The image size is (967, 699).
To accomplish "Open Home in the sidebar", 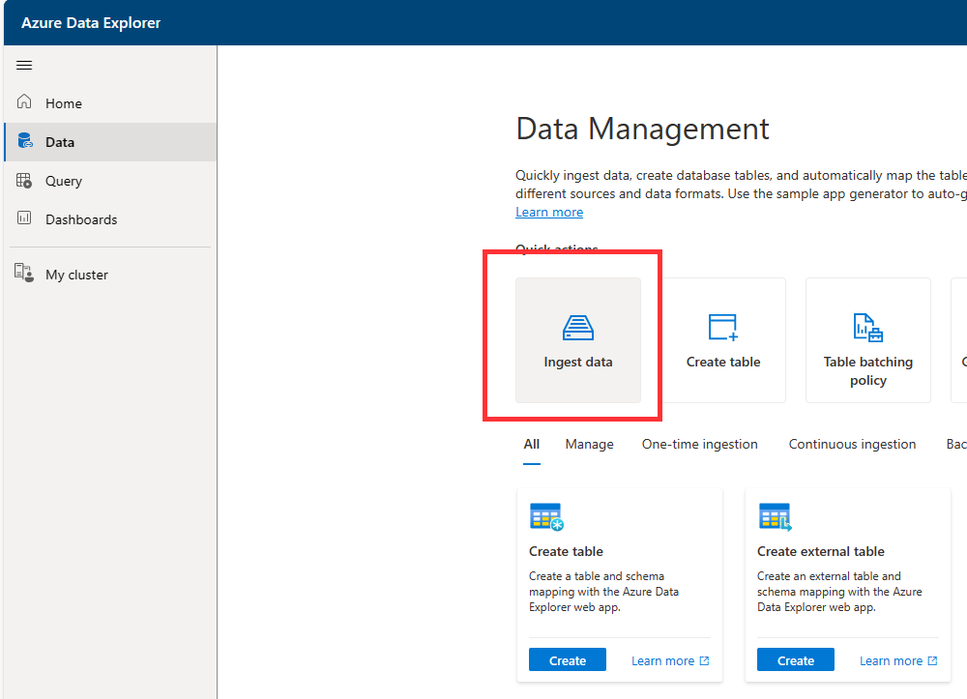I will 110,103.
